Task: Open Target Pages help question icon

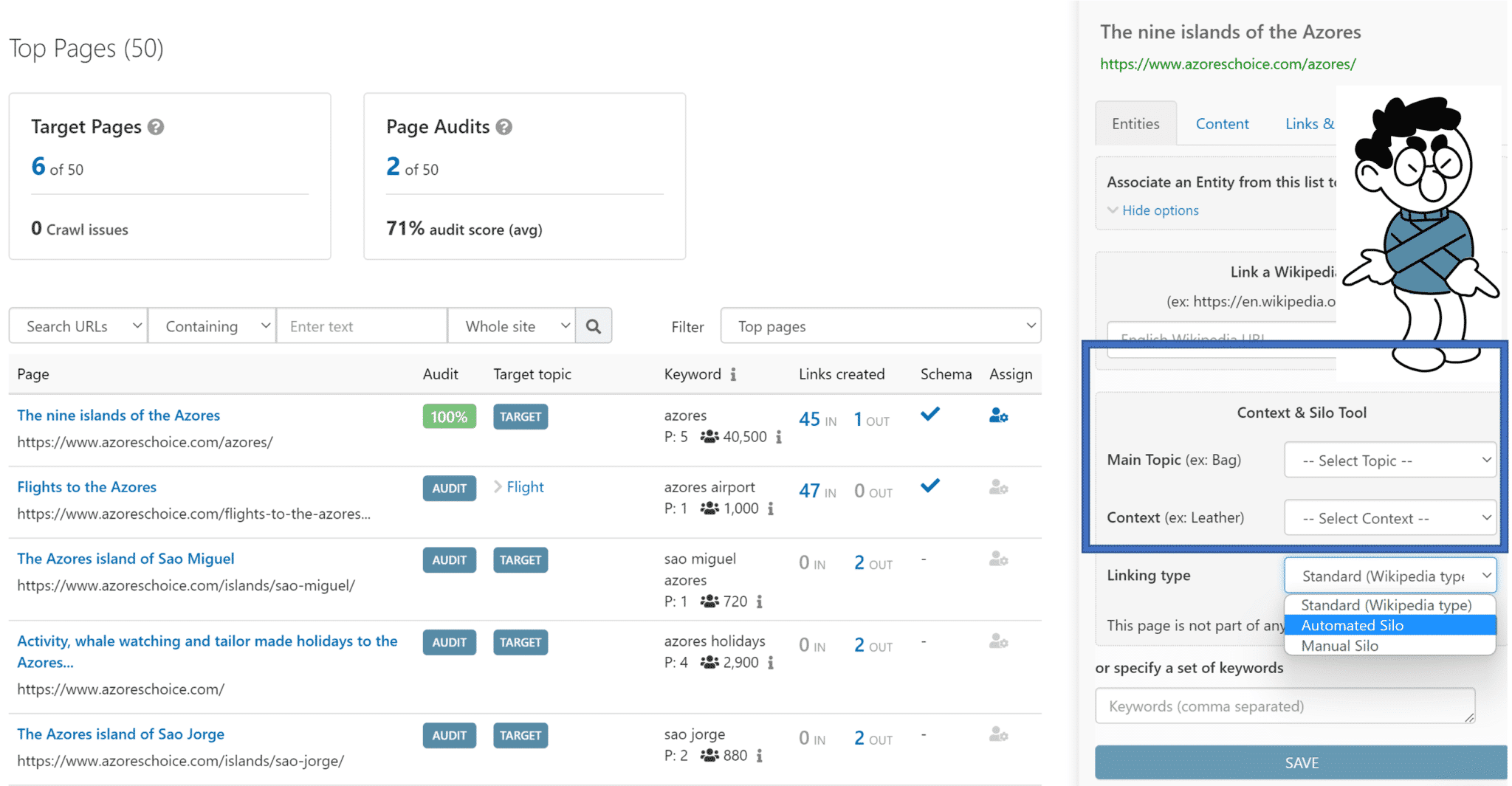Action: (156, 127)
